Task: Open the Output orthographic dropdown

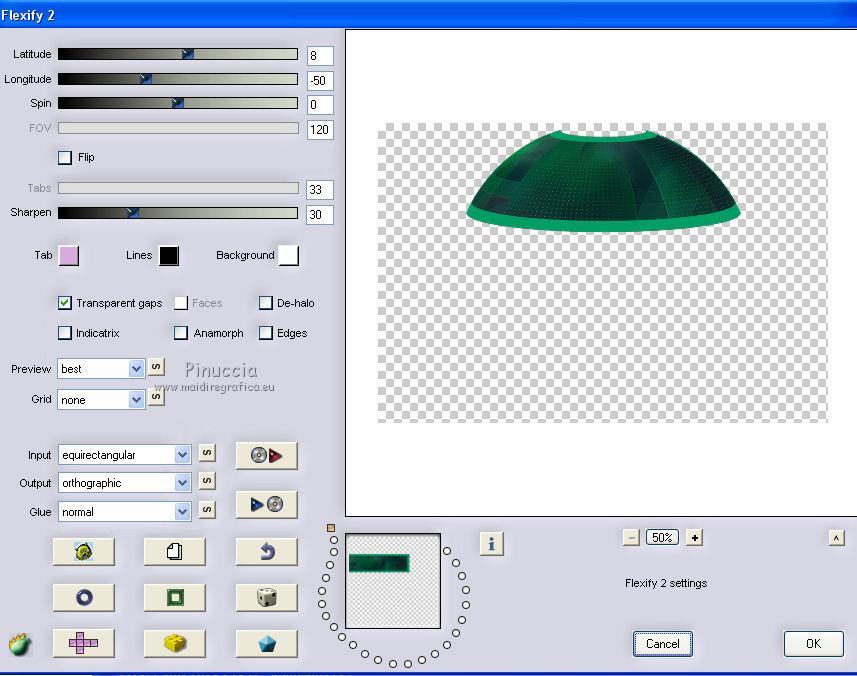Action: coord(125,483)
